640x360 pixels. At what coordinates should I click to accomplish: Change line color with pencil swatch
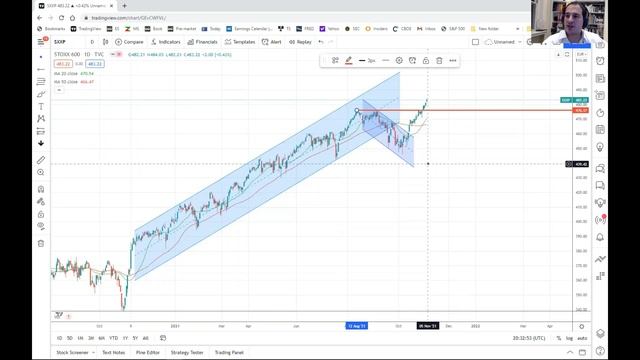tap(349, 60)
